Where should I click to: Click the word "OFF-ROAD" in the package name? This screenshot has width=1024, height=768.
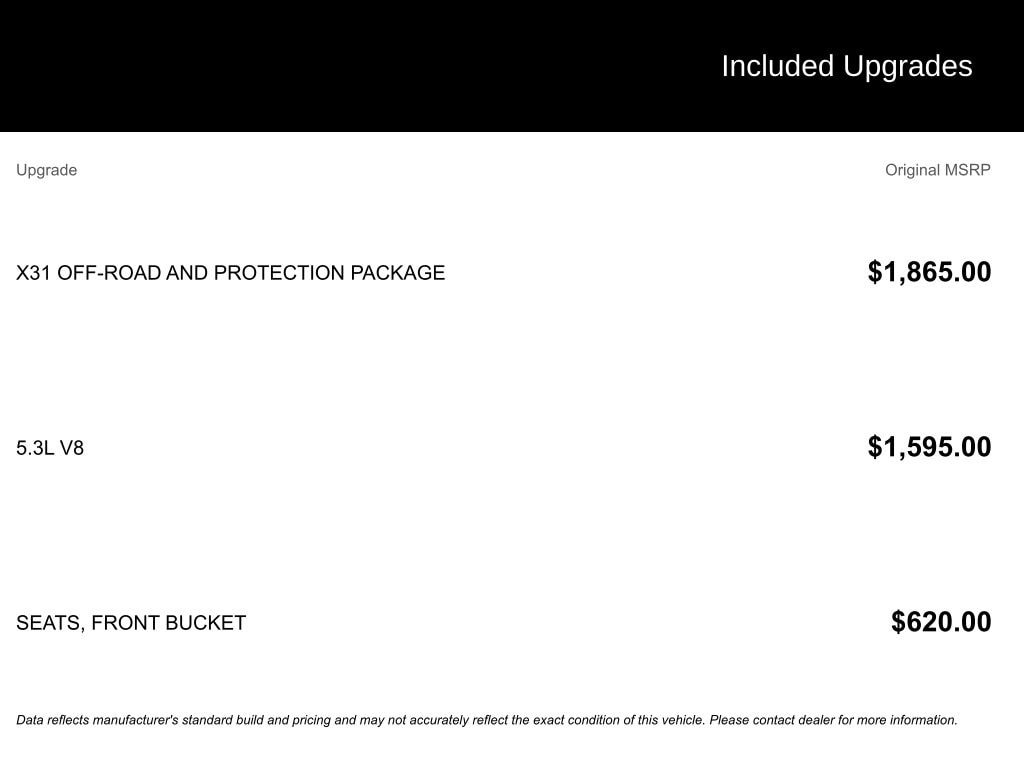[x=109, y=273]
